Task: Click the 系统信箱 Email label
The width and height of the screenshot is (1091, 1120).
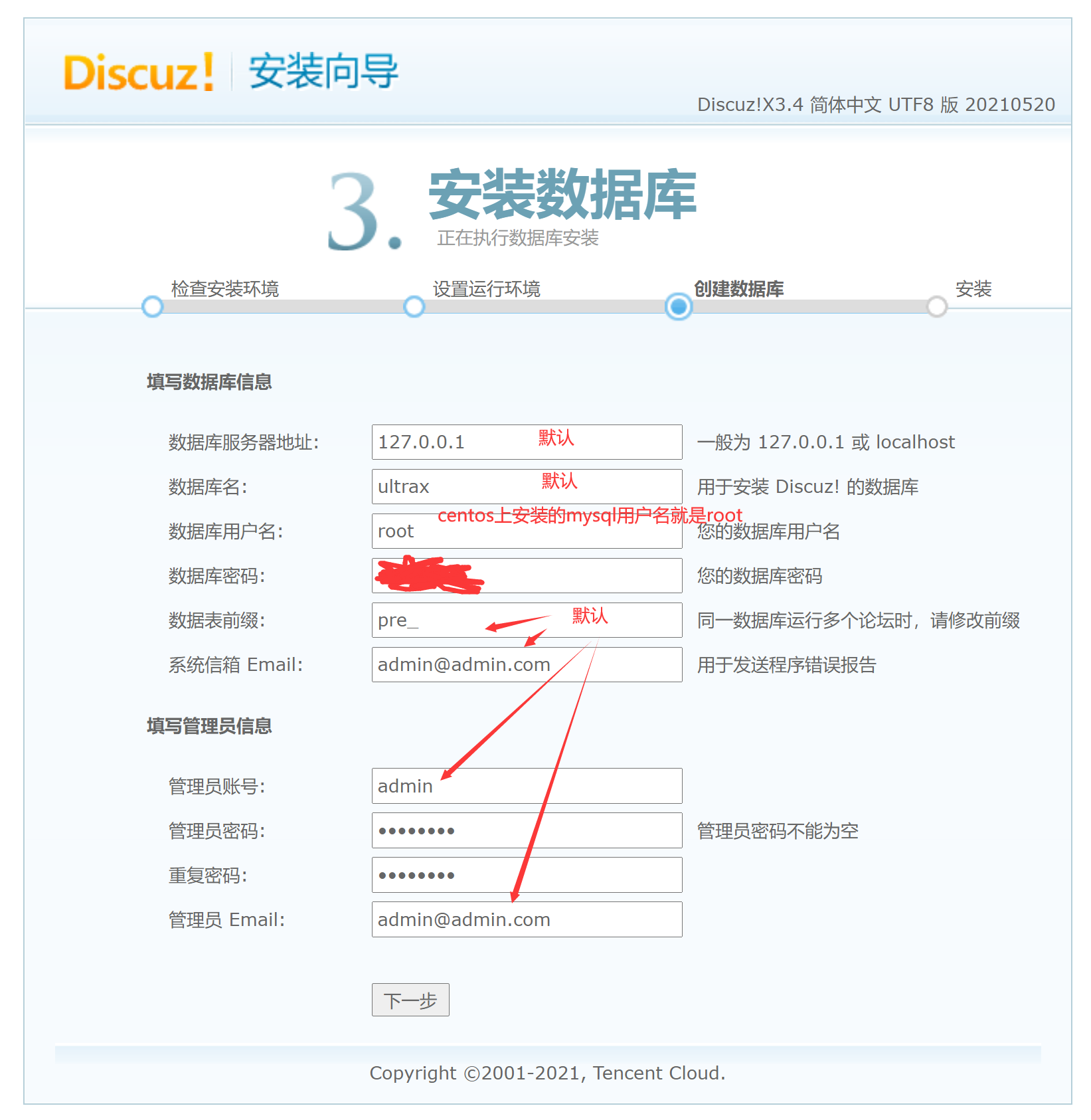Action: click(x=236, y=665)
